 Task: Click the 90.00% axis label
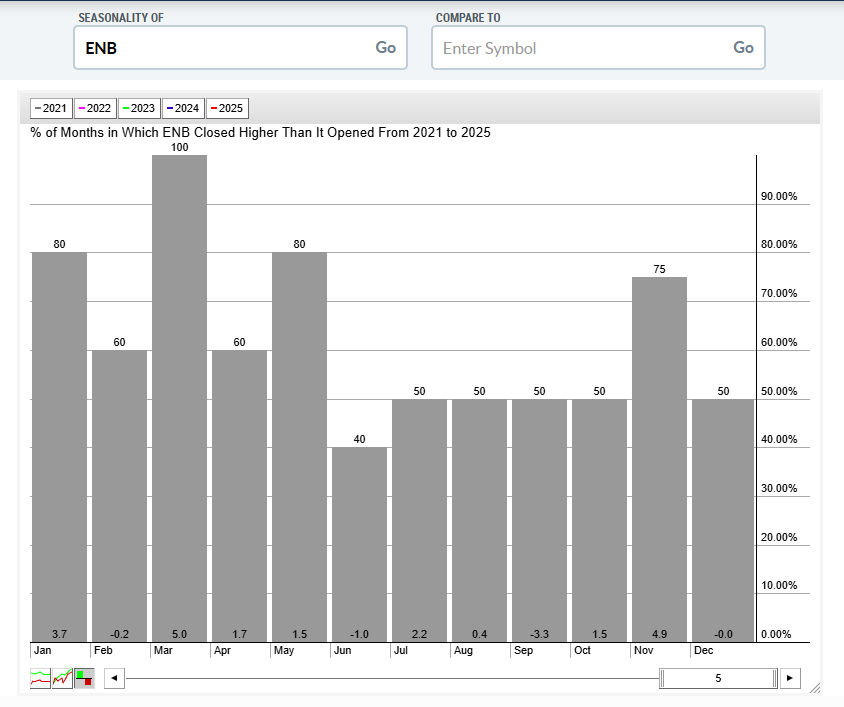(779, 196)
